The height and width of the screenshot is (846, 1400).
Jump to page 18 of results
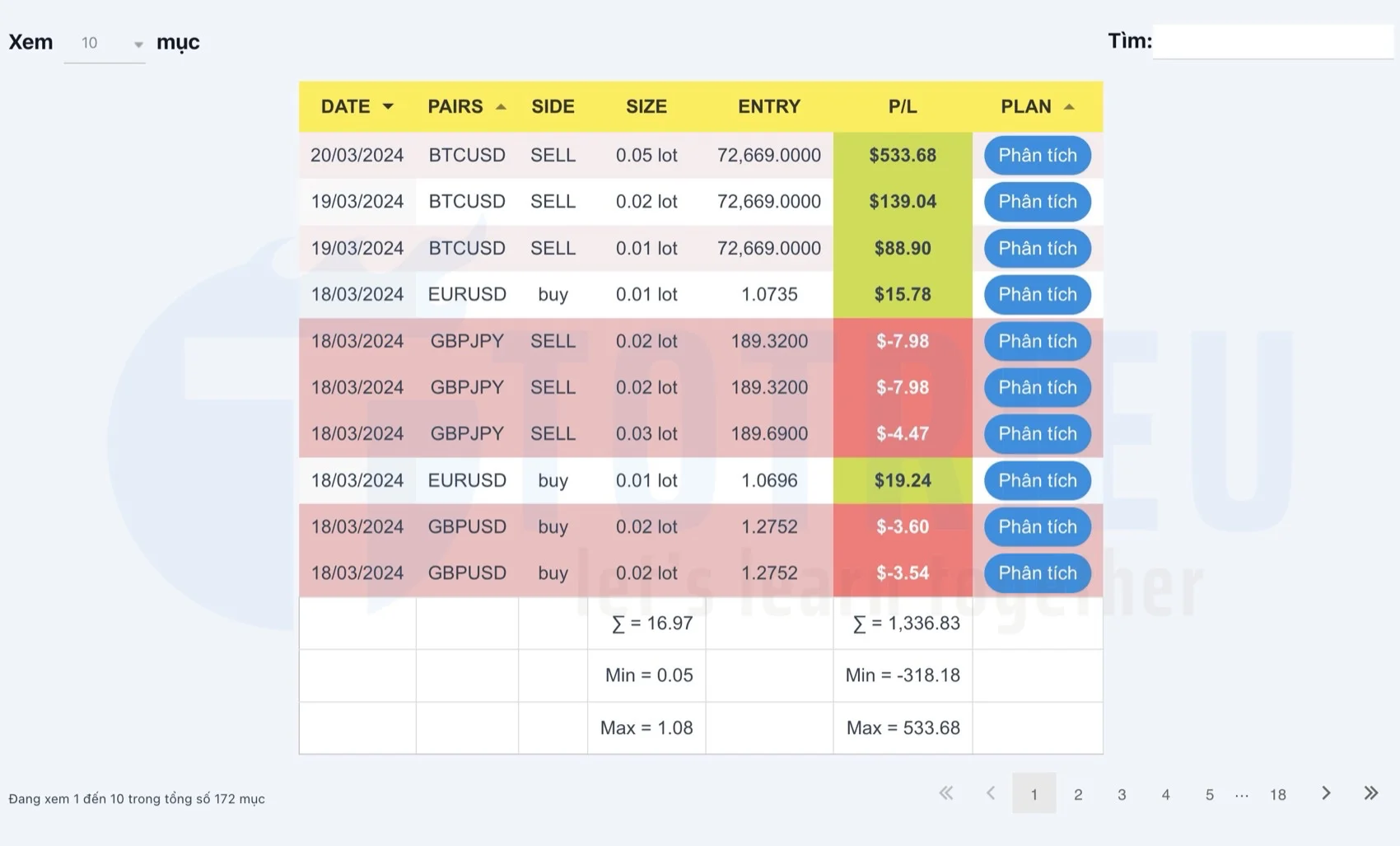click(x=1277, y=794)
